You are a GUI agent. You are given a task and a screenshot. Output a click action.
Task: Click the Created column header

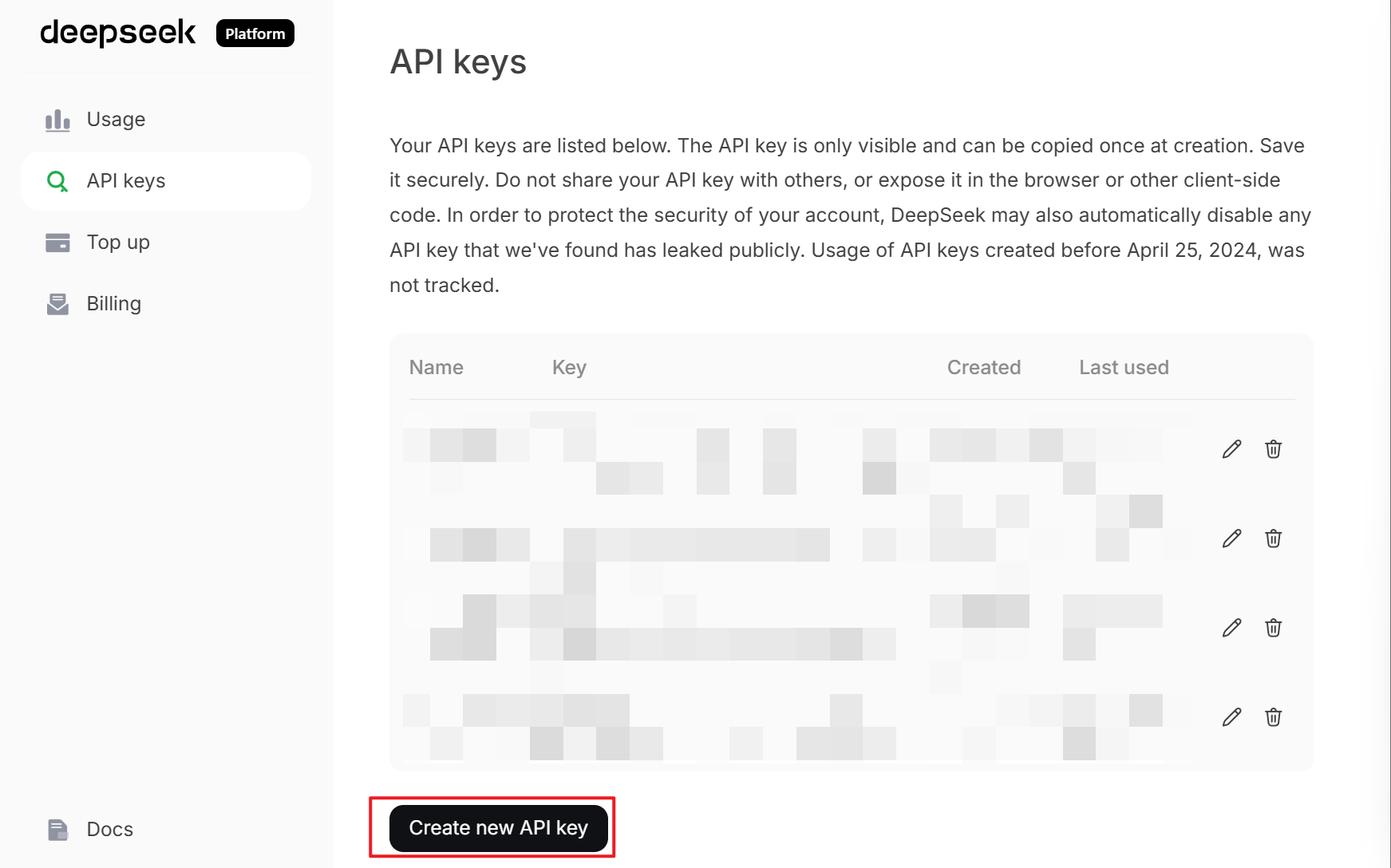pos(984,368)
